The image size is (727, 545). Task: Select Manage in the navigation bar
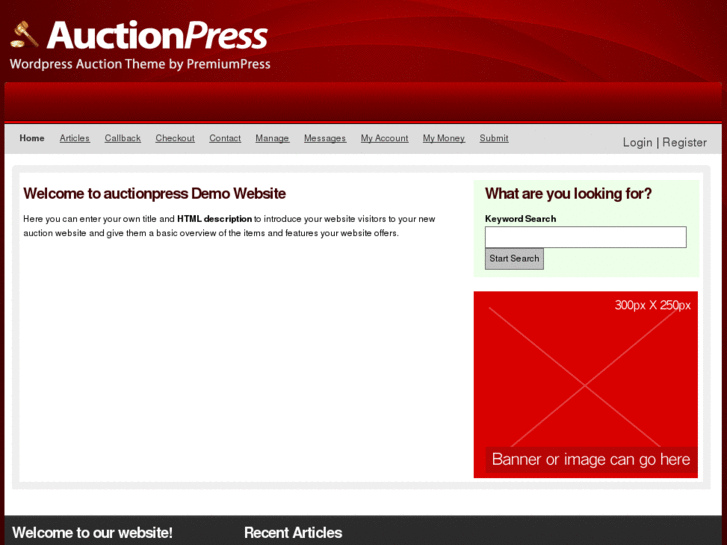coord(272,138)
